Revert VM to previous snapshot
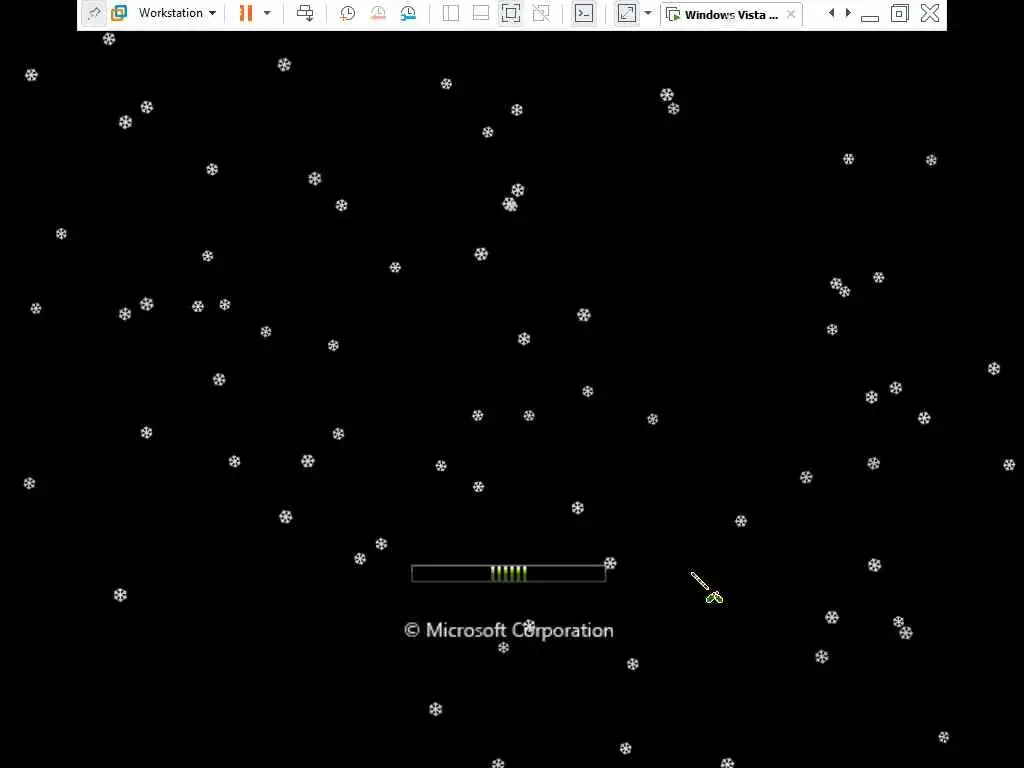 click(377, 13)
